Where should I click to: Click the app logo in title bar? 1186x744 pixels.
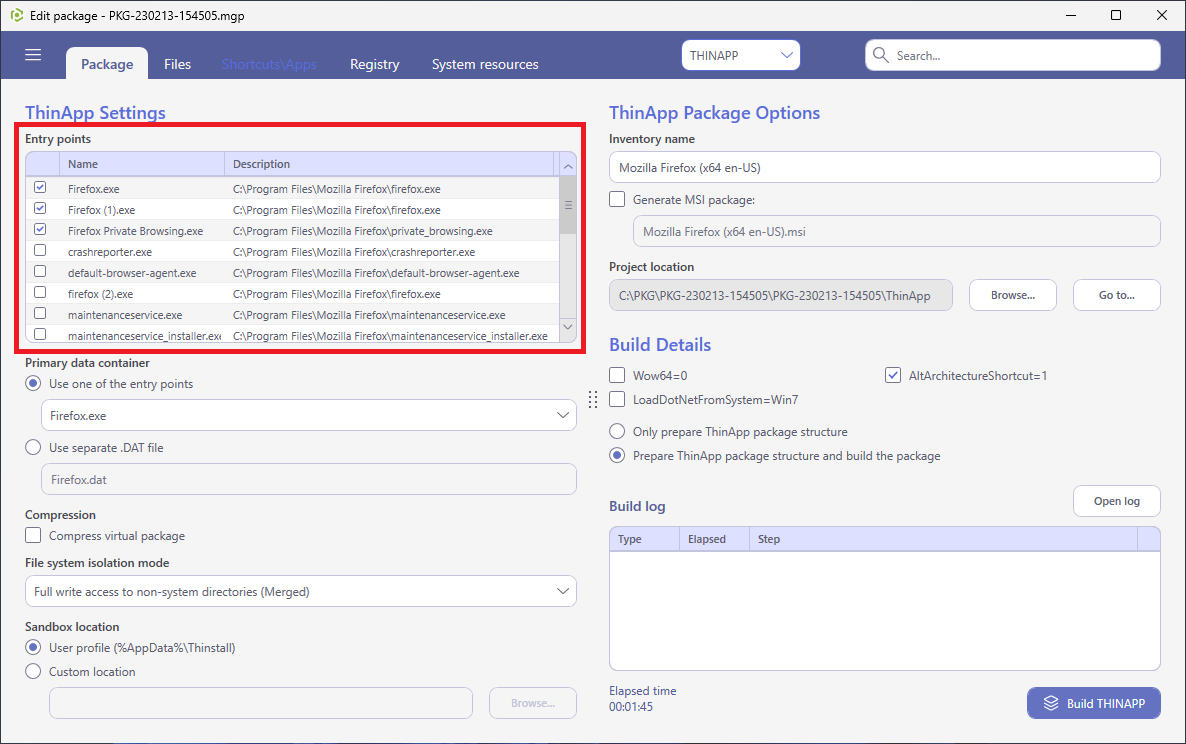point(16,15)
